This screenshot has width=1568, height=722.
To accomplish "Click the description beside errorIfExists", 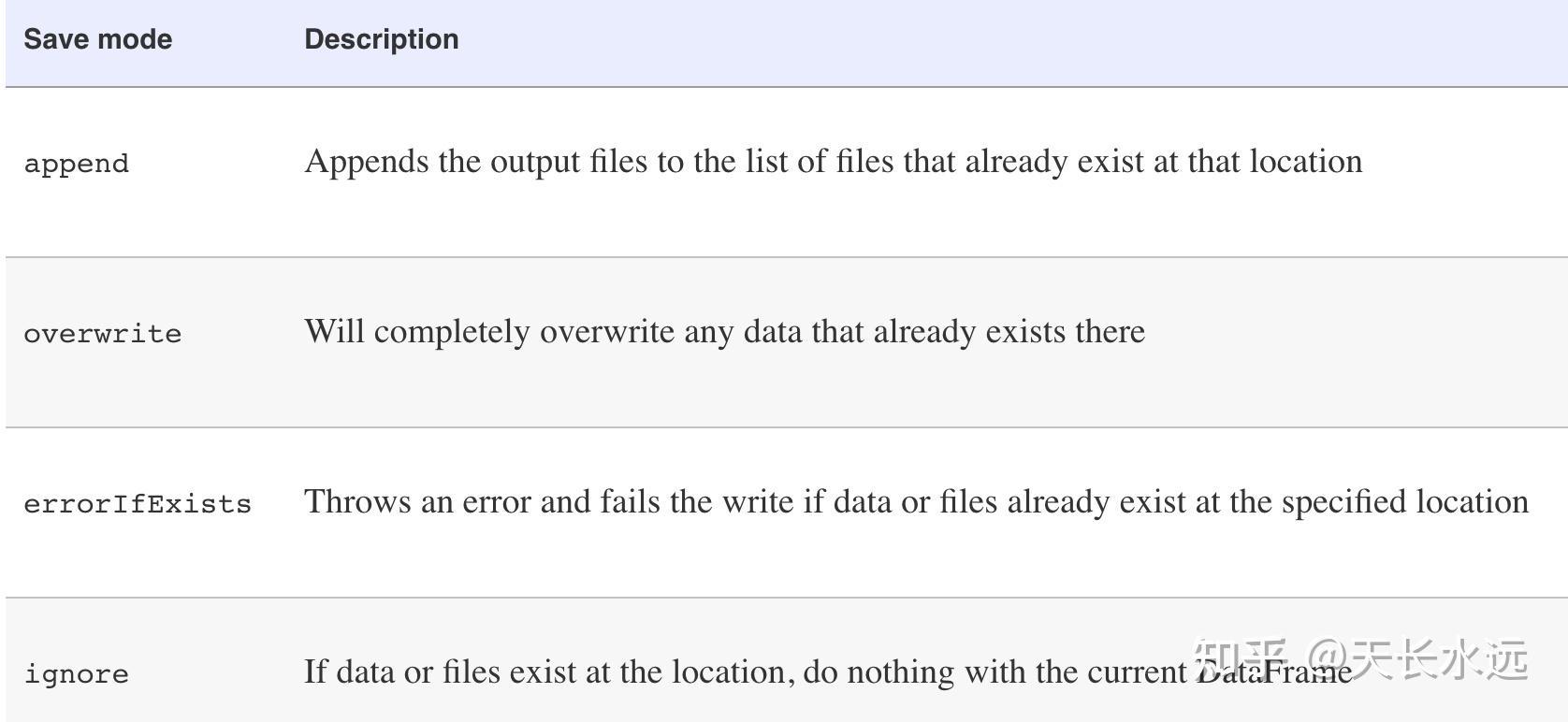I will point(916,502).
